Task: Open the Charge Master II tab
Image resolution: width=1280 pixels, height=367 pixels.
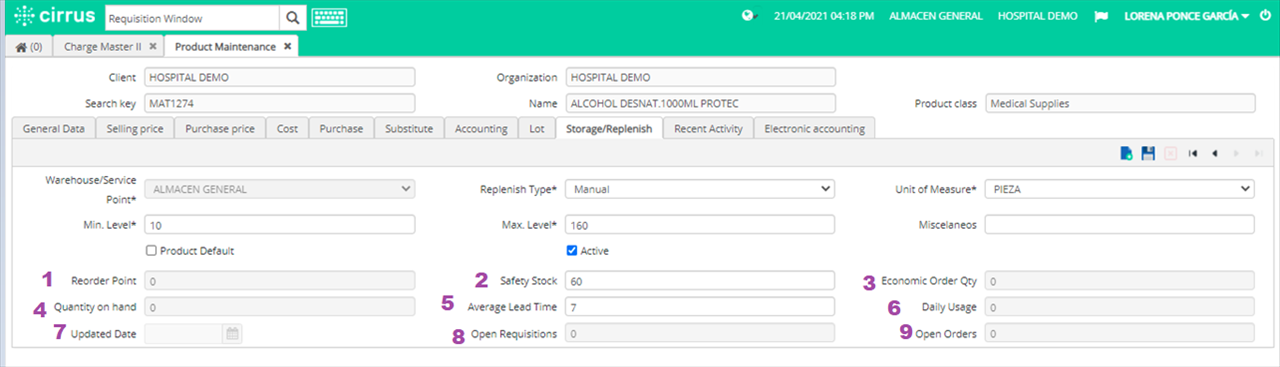Action: [103, 46]
